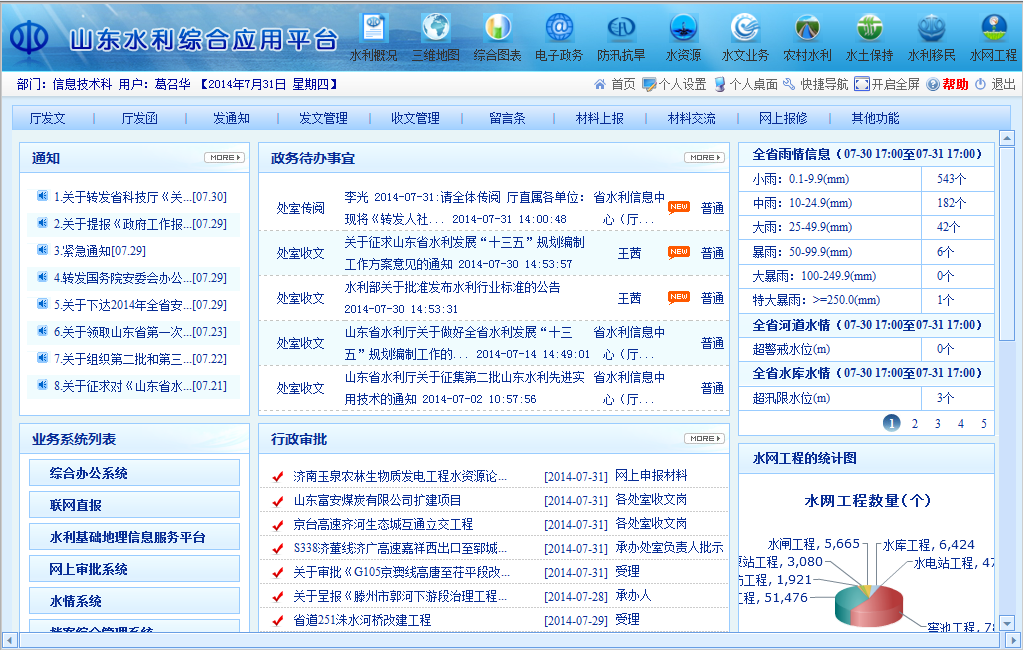Enable fullscreen with 开启全屏

coord(886,85)
